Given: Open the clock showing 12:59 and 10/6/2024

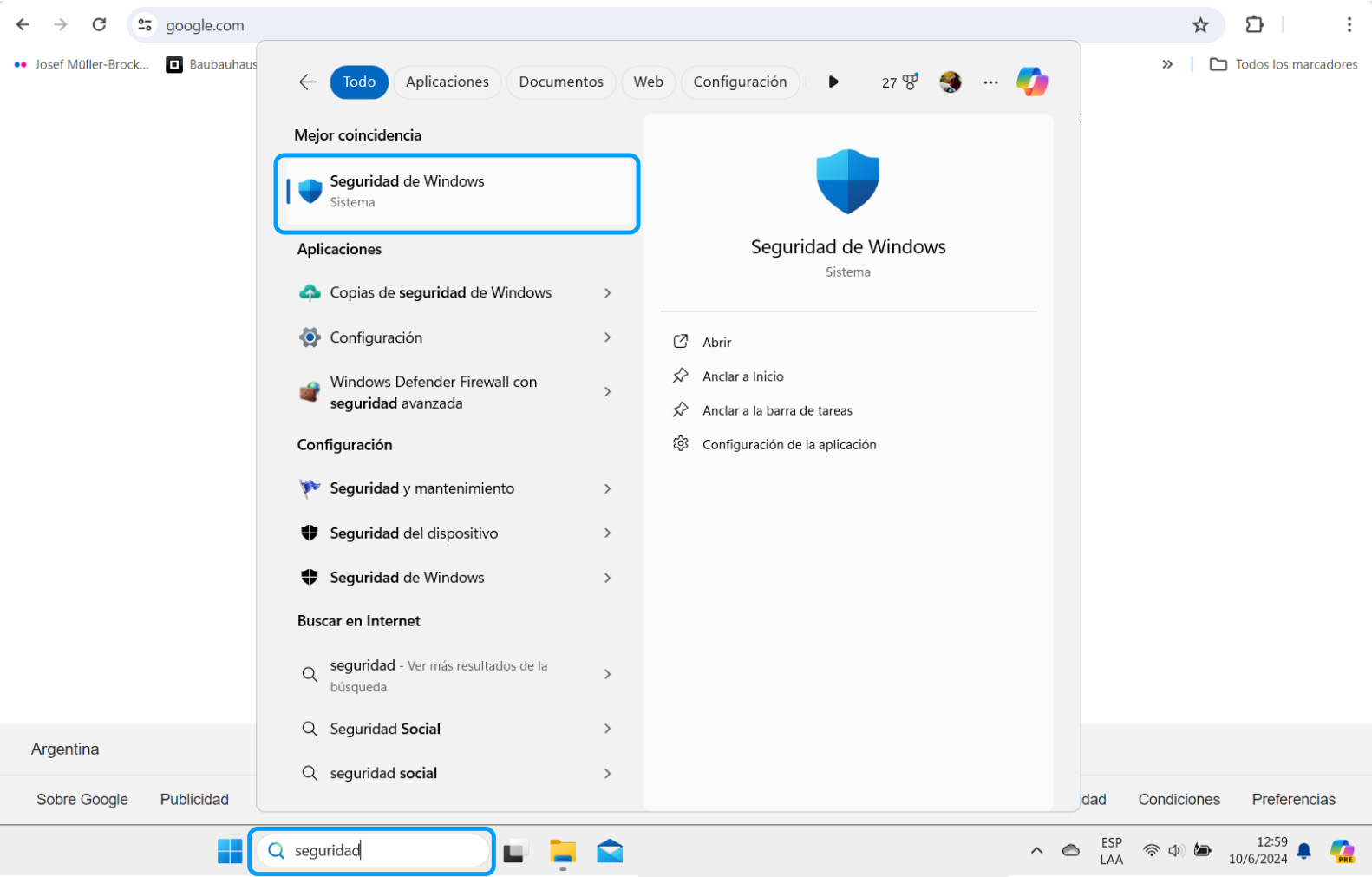Looking at the screenshot, I should [1258, 851].
